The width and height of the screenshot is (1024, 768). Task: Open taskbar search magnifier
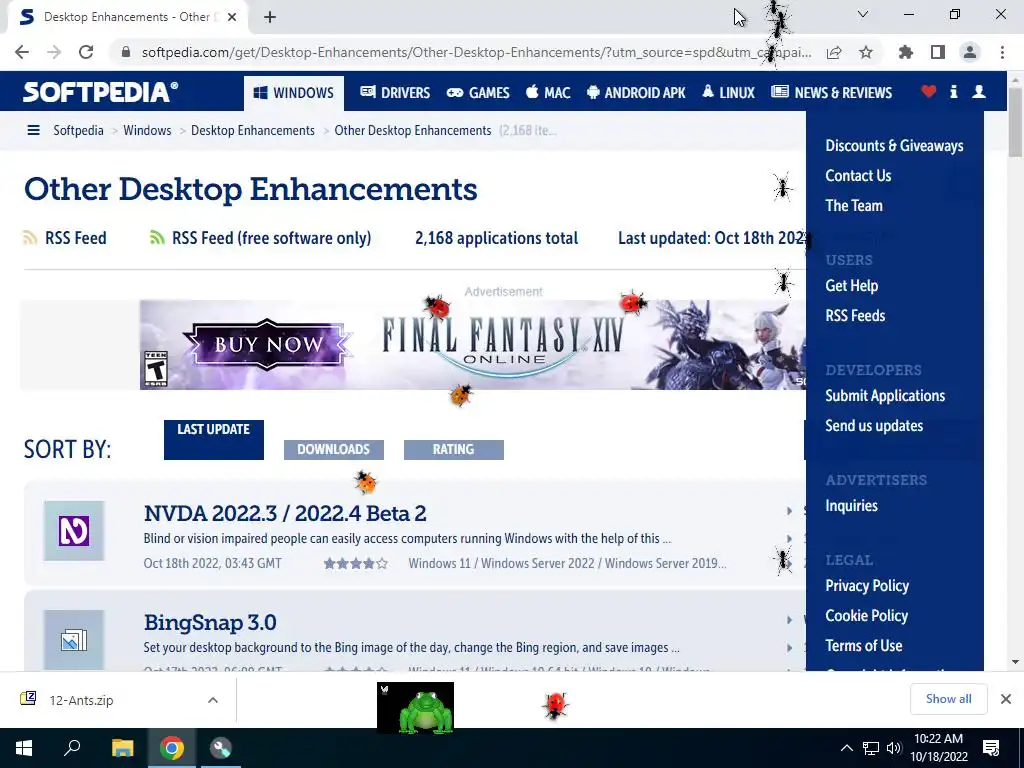pos(72,748)
